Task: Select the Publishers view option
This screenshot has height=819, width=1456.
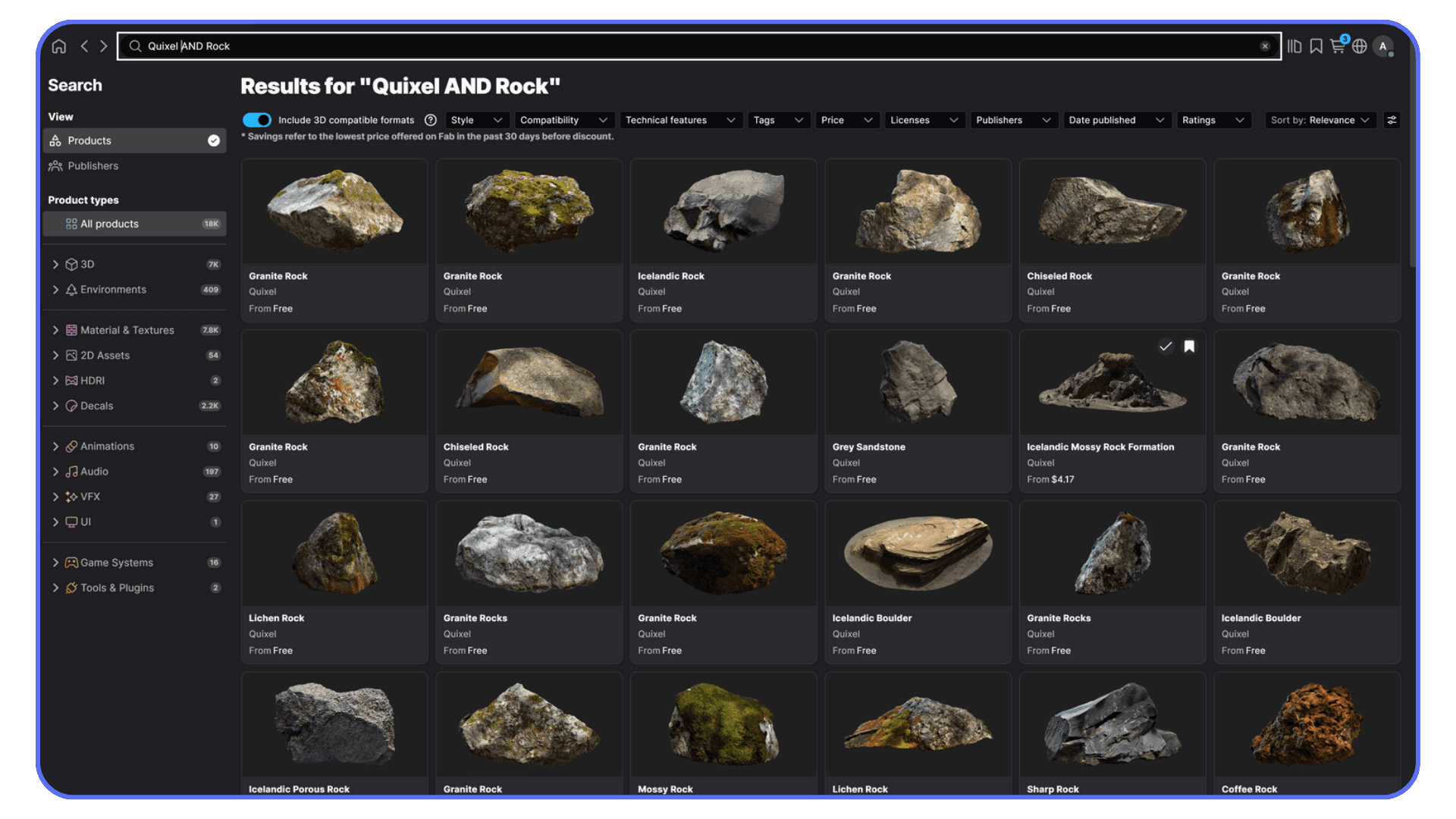Action: click(x=135, y=166)
